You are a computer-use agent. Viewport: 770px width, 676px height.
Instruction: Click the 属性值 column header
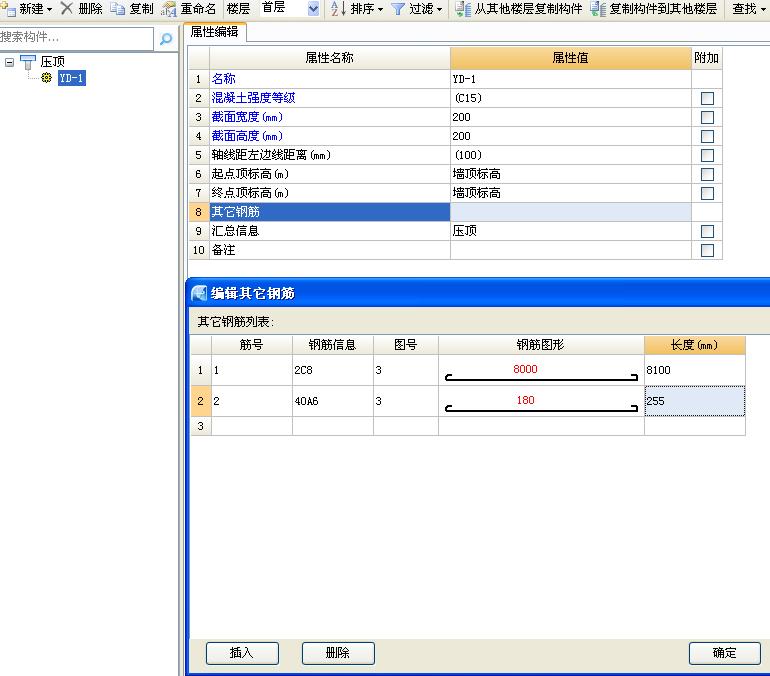(571, 58)
